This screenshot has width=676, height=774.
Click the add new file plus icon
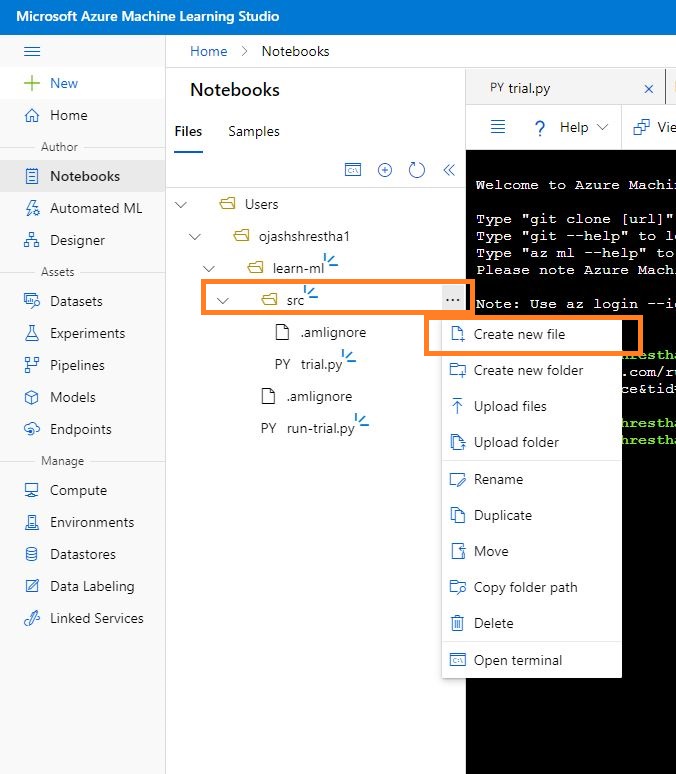pyautogui.click(x=385, y=170)
